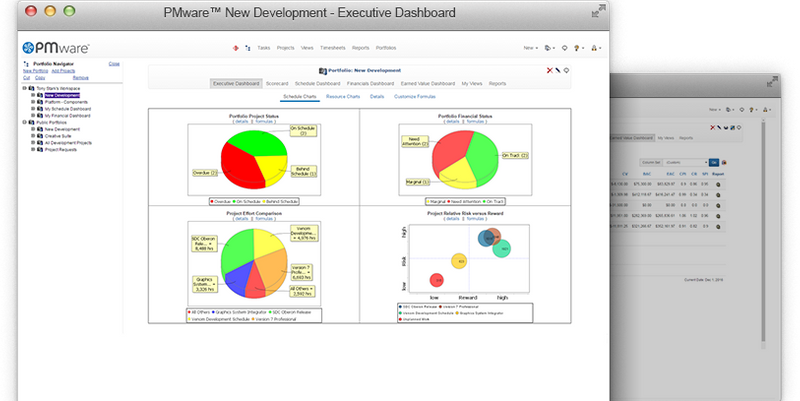Image resolution: width=800 pixels, height=401 pixels.
Task: Open the Customize Formulas sub-tab
Action: point(415,96)
